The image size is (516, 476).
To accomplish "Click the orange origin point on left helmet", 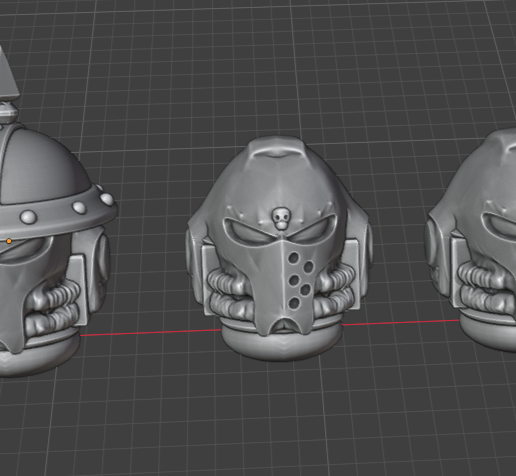I will click(x=9, y=241).
